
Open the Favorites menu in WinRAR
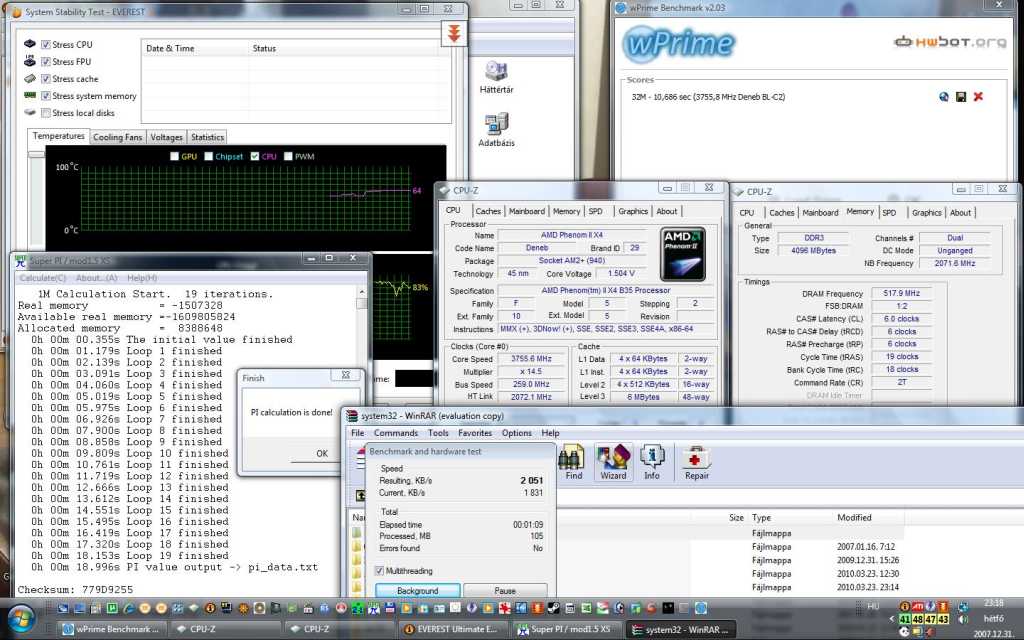point(475,433)
